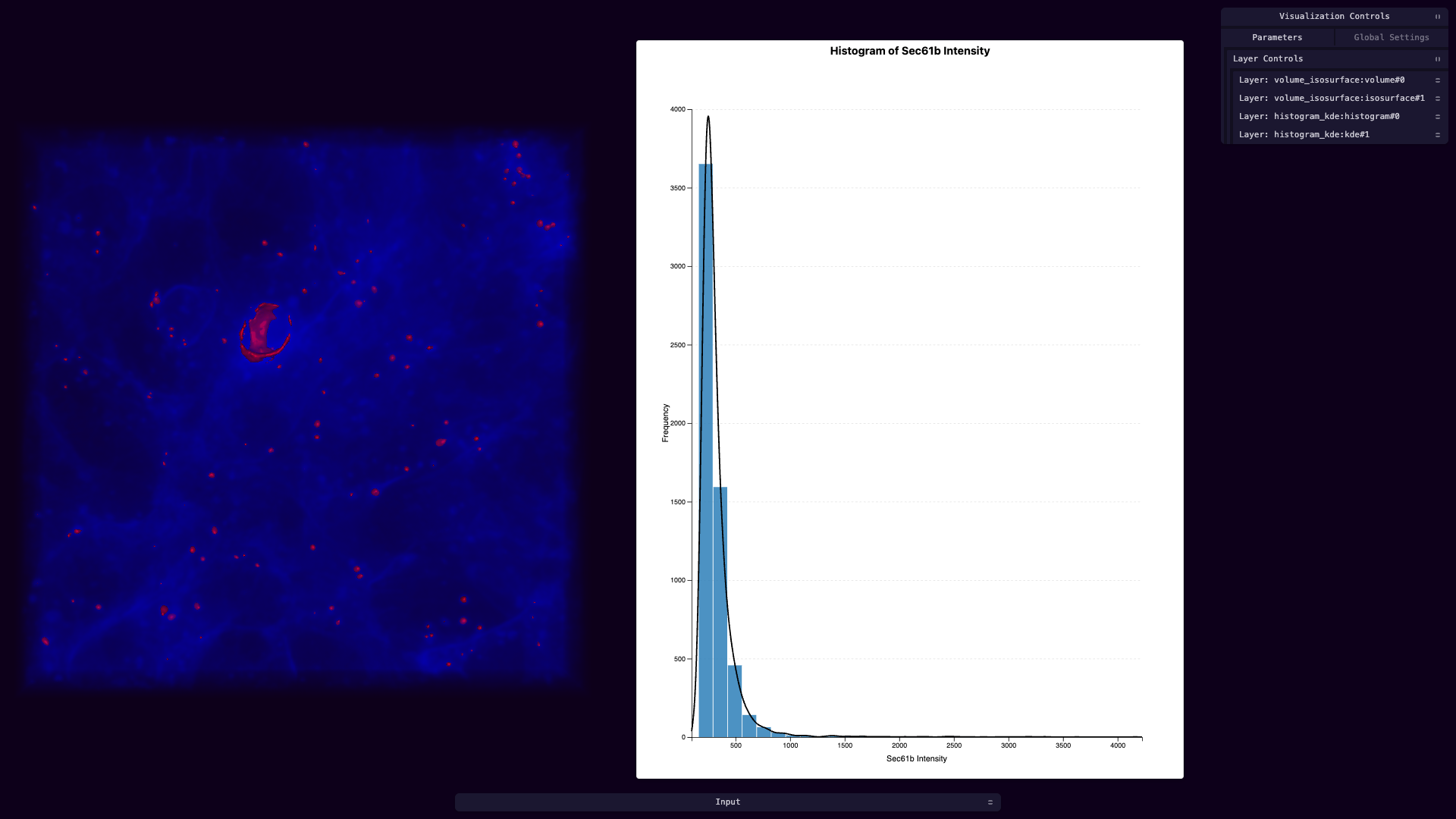The height and width of the screenshot is (819, 1456).
Task: Switch to the Parameters tab
Action: [1277, 37]
